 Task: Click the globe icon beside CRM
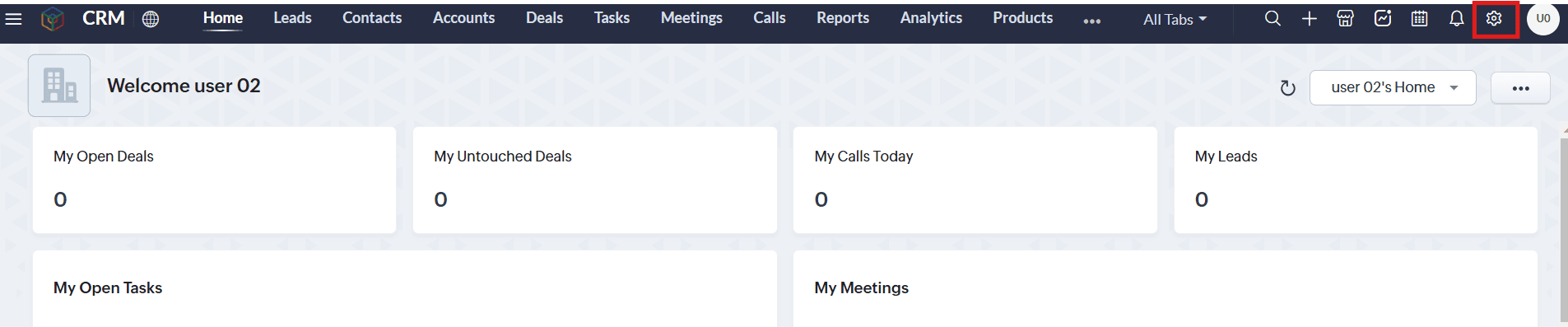click(x=150, y=19)
